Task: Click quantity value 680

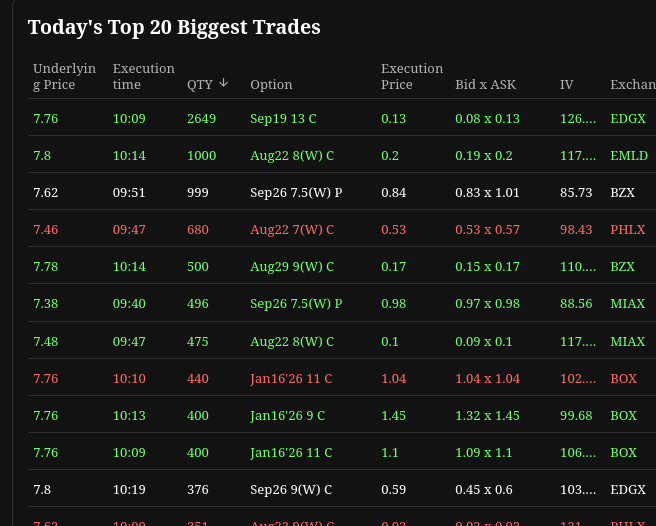Action: pos(197,230)
